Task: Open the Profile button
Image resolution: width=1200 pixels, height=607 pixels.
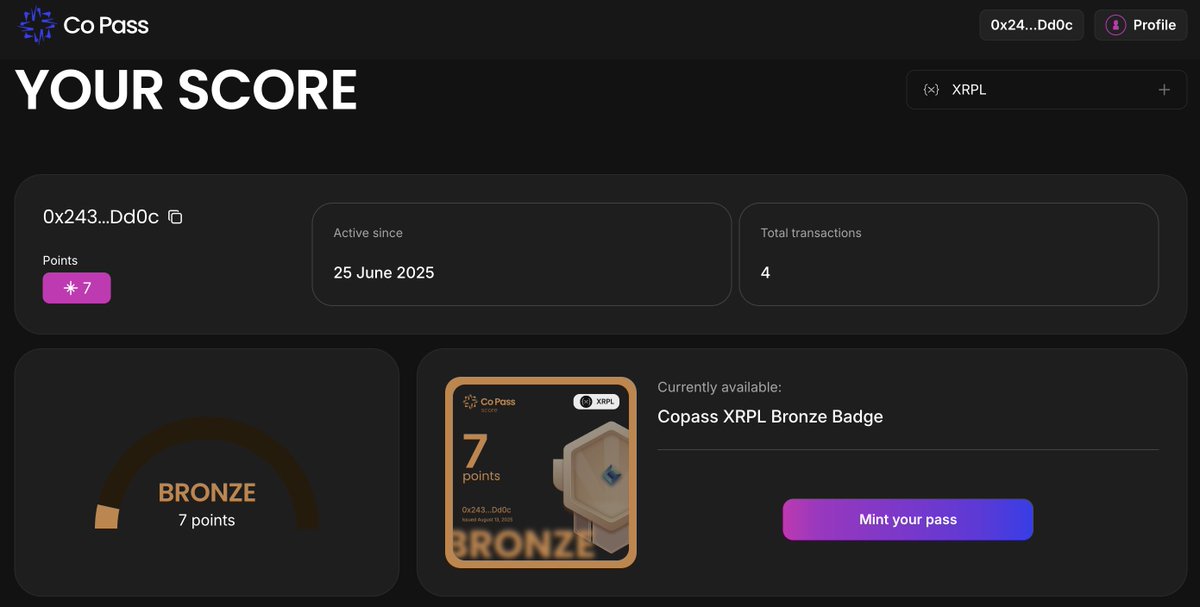Action: (x=1141, y=25)
